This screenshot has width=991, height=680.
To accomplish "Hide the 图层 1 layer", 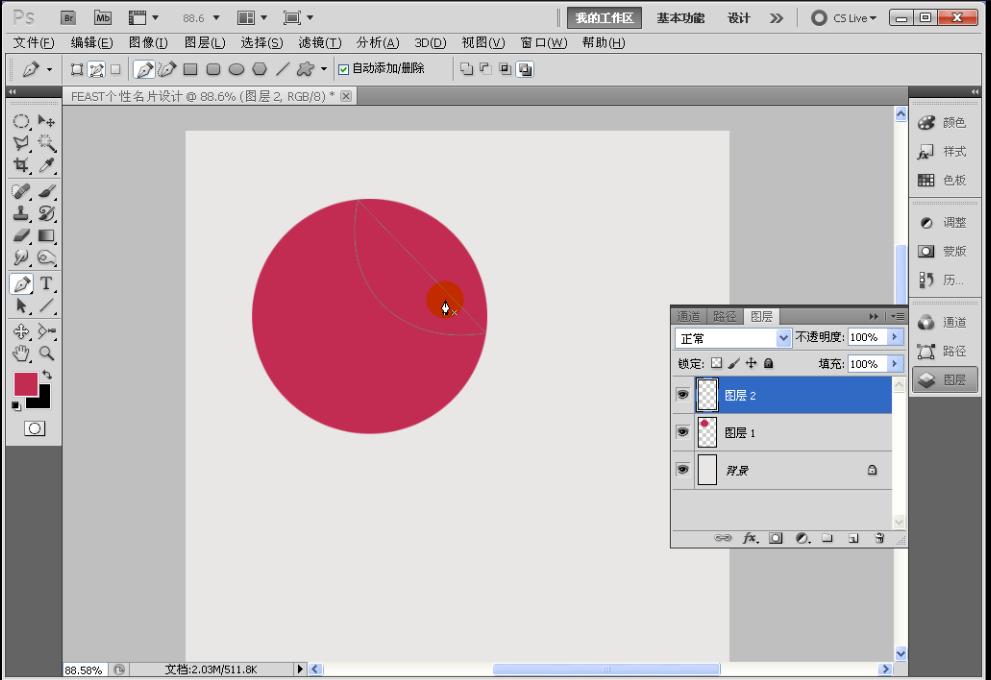I will click(683, 431).
